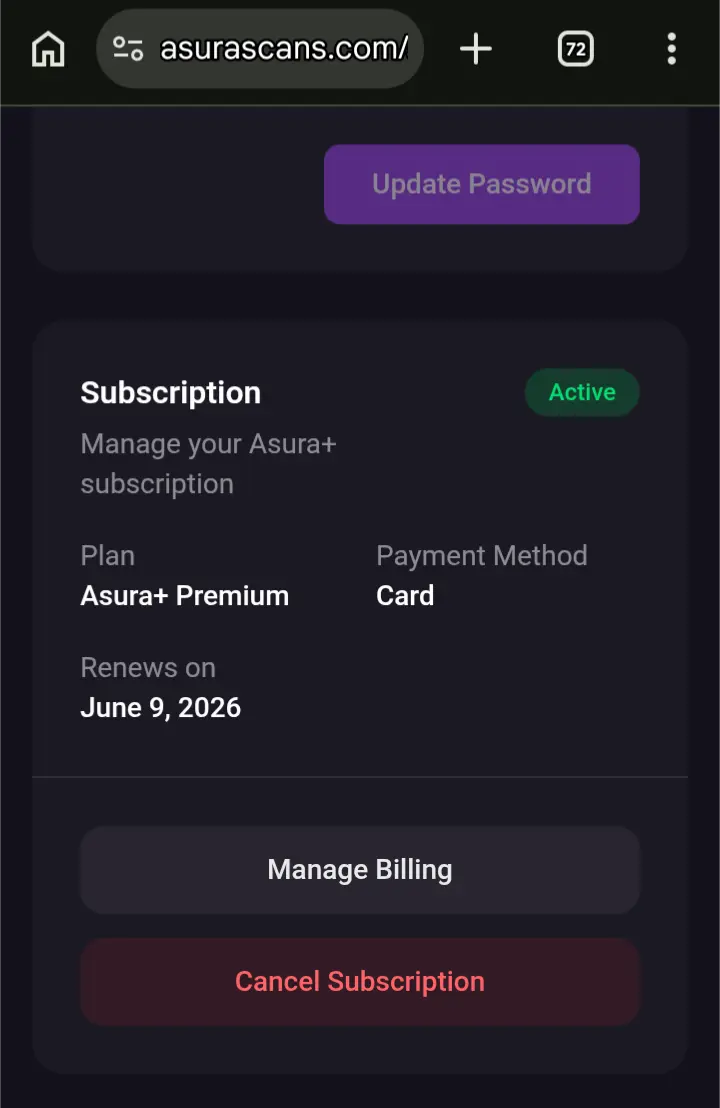Click the divider line above Manage Billing
Image resolution: width=720 pixels, height=1108 pixels.
click(360, 777)
